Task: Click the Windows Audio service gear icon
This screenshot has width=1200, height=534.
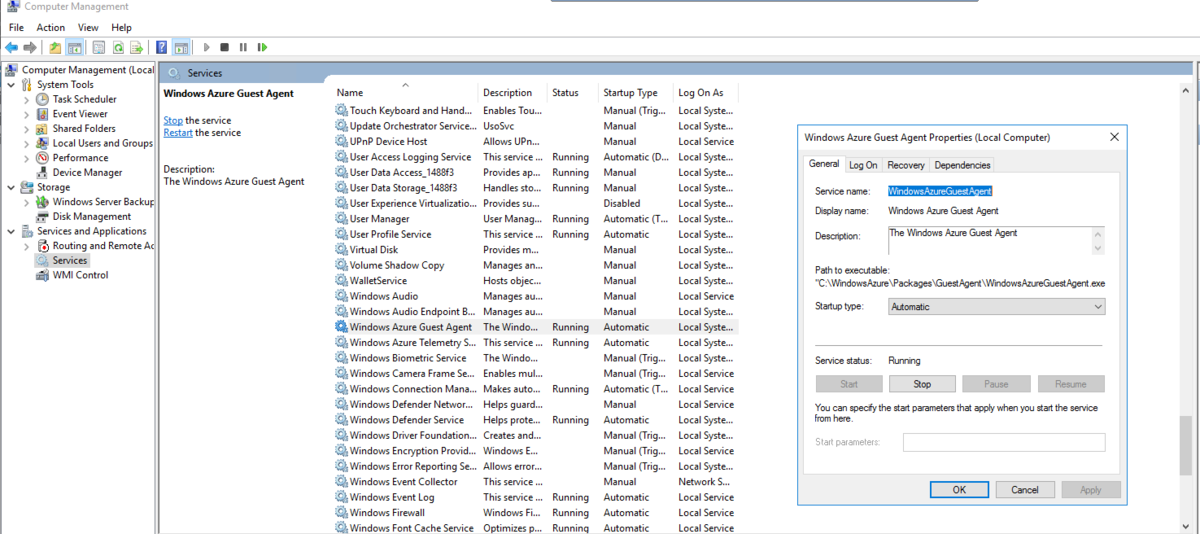Action: point(342,296)
